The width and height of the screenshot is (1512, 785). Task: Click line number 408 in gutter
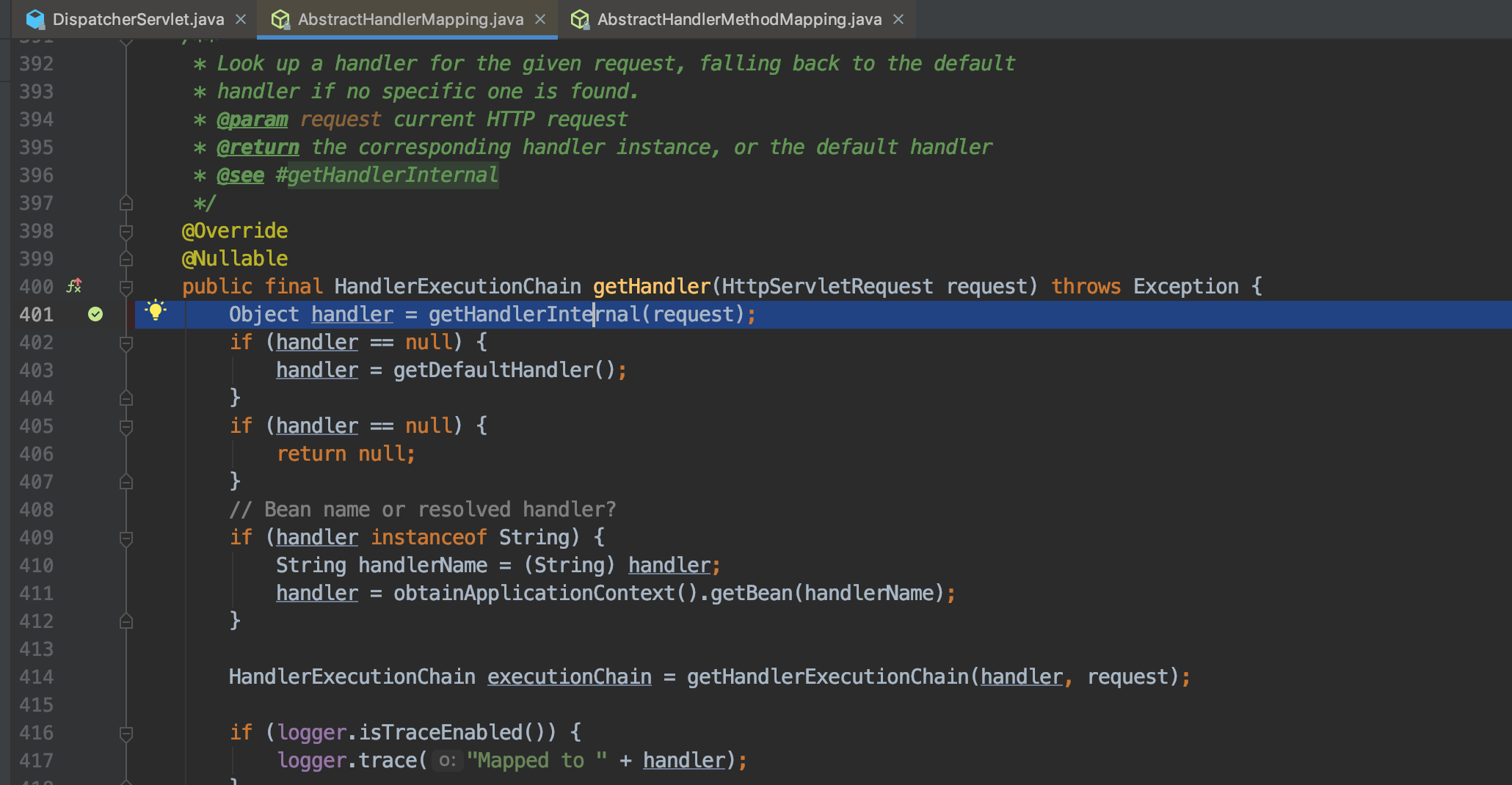(36, 509)
